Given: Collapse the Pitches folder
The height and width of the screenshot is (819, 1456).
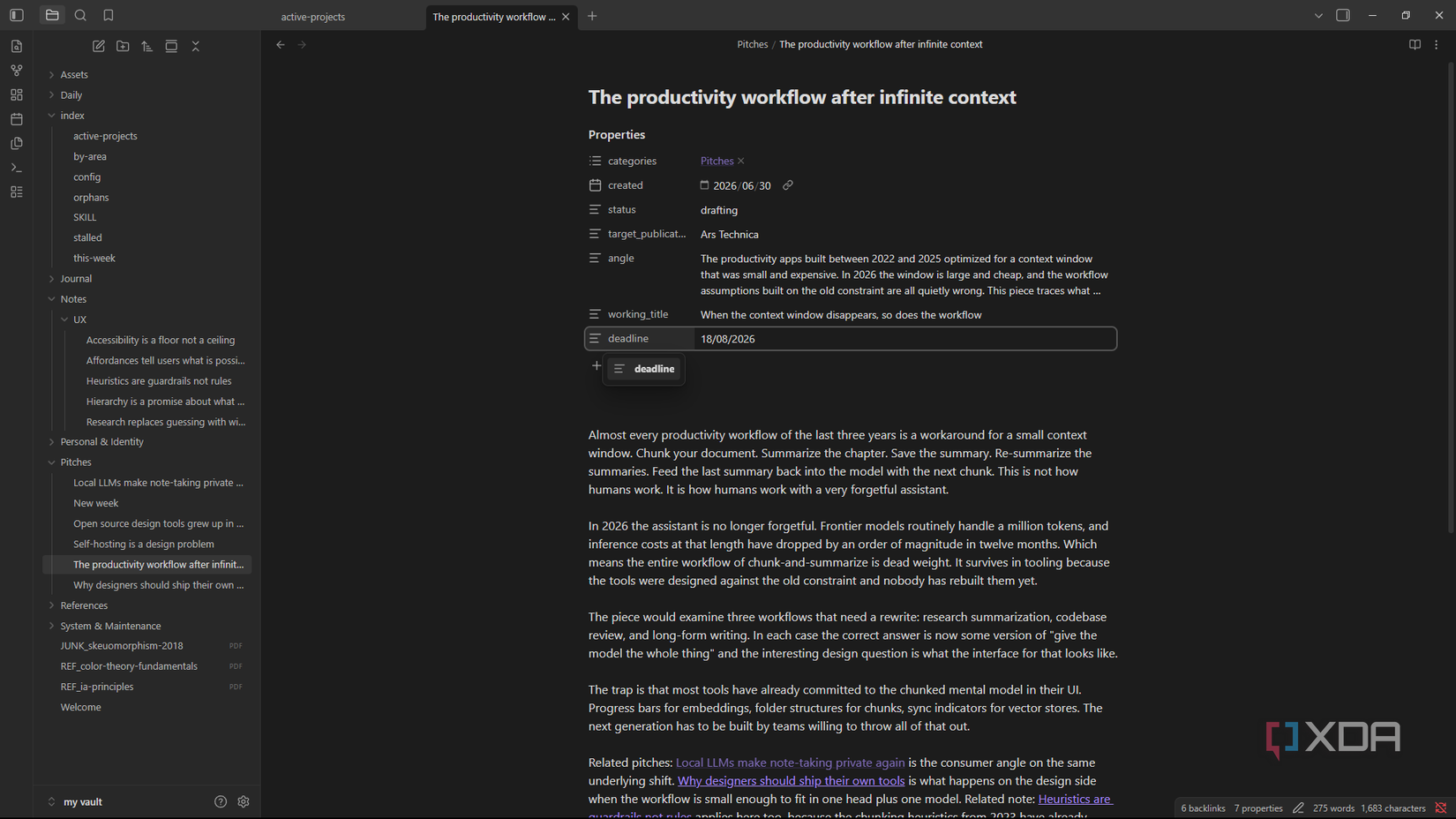Looking at the screenshot, I should point(76,462).
